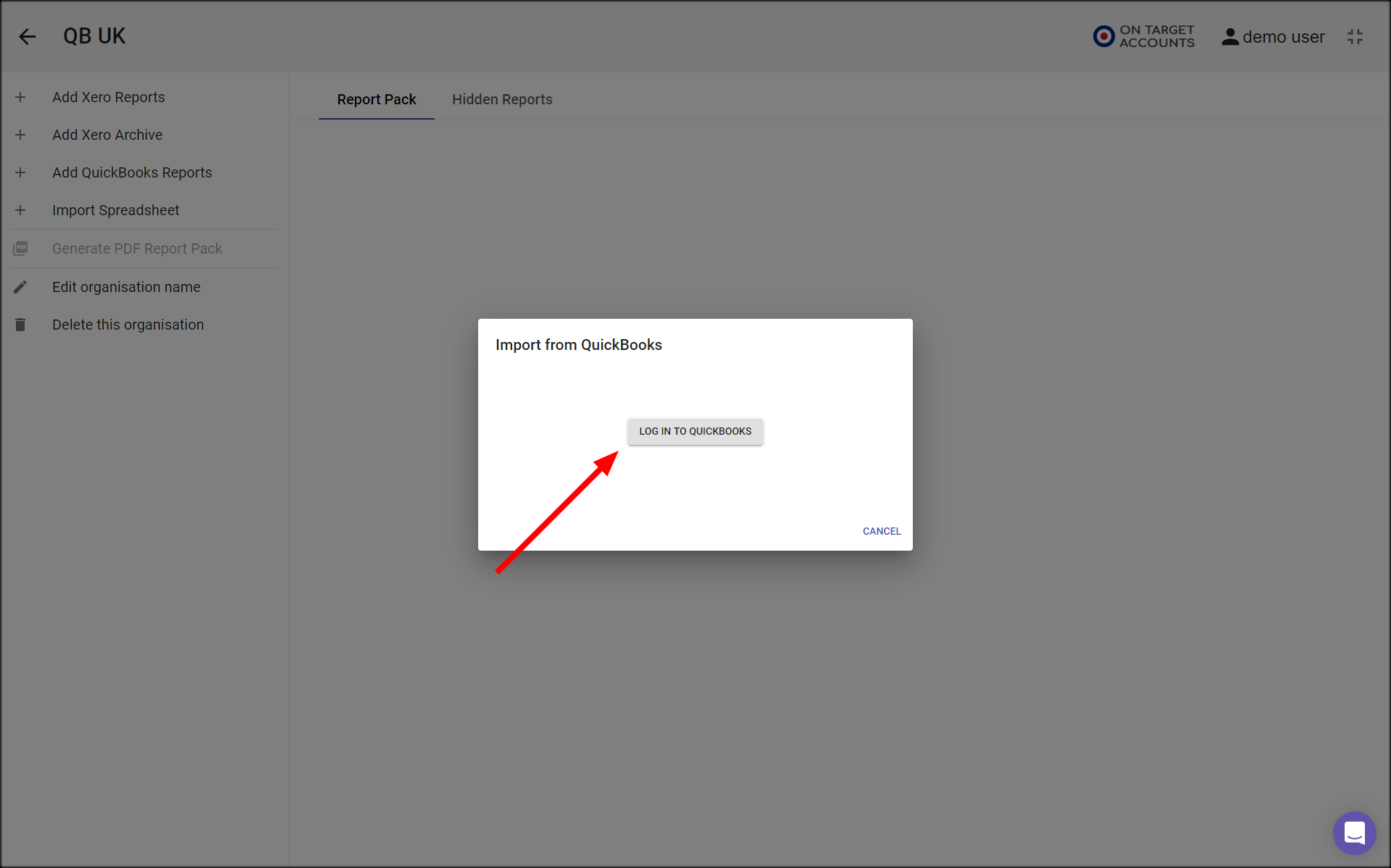The image size is (1391, 868).
Task: Cancel the Import from QuickBooks dialog
Action: coord(882,531)
